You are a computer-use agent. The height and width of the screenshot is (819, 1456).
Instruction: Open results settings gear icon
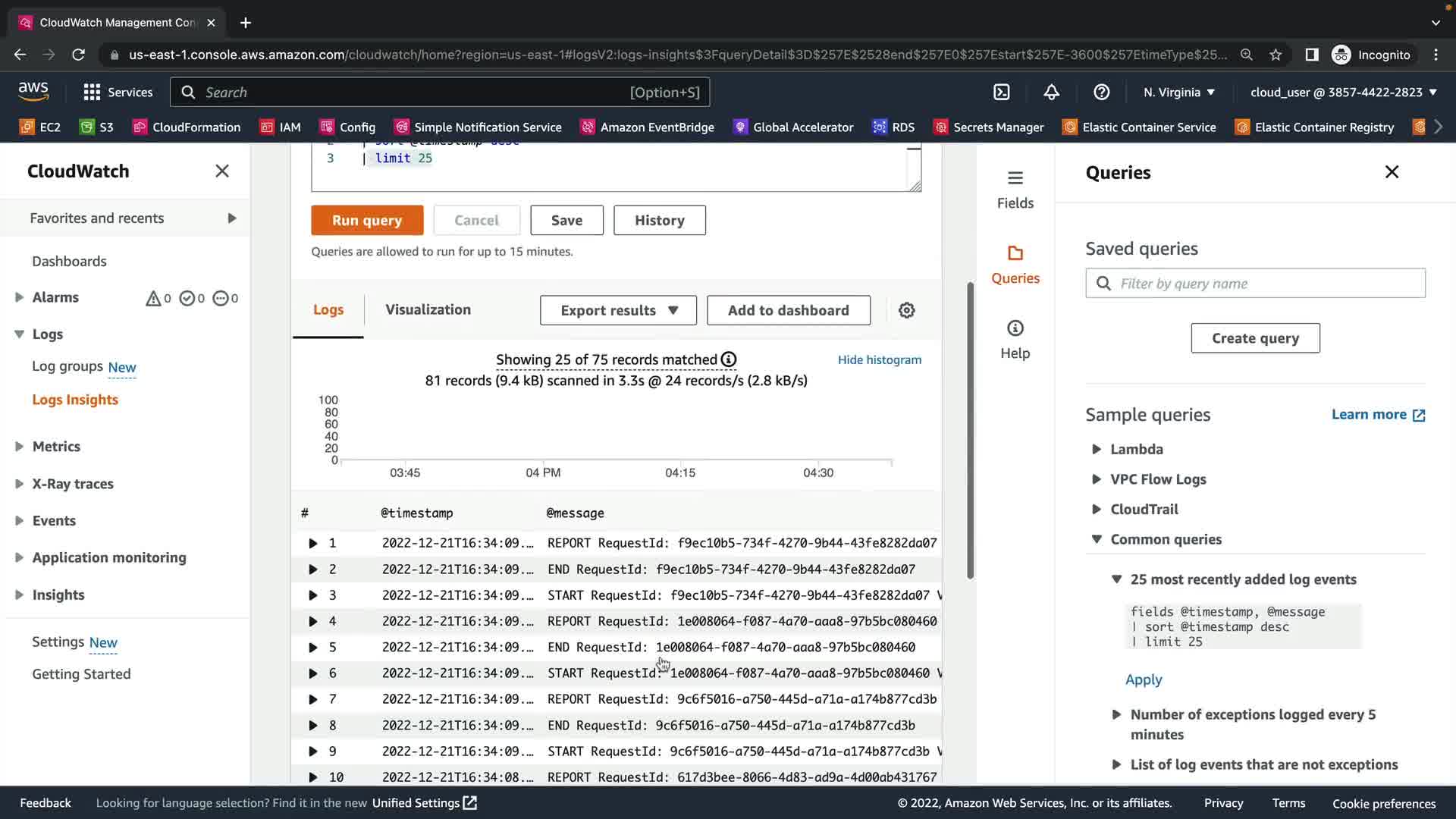[x=906, y=310]
